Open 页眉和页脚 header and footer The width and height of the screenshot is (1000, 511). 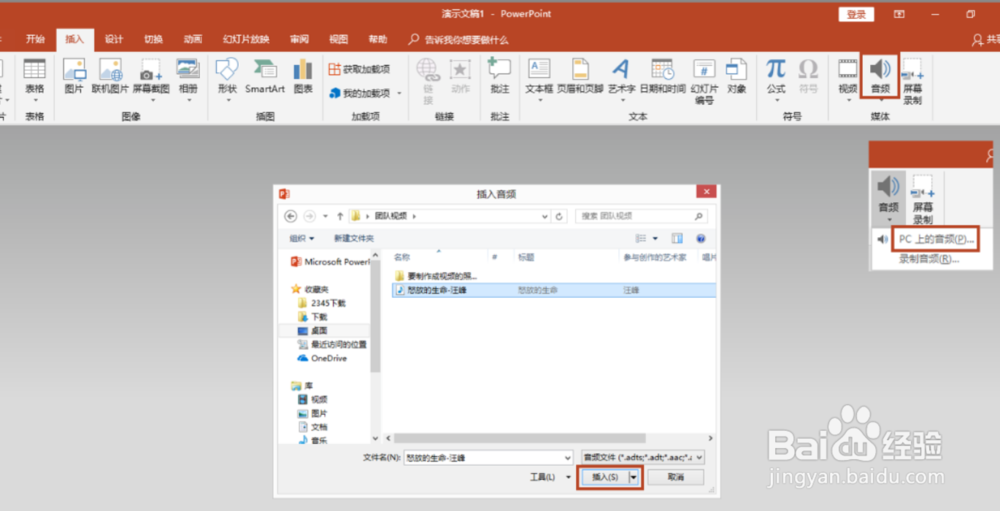(580, 77)
